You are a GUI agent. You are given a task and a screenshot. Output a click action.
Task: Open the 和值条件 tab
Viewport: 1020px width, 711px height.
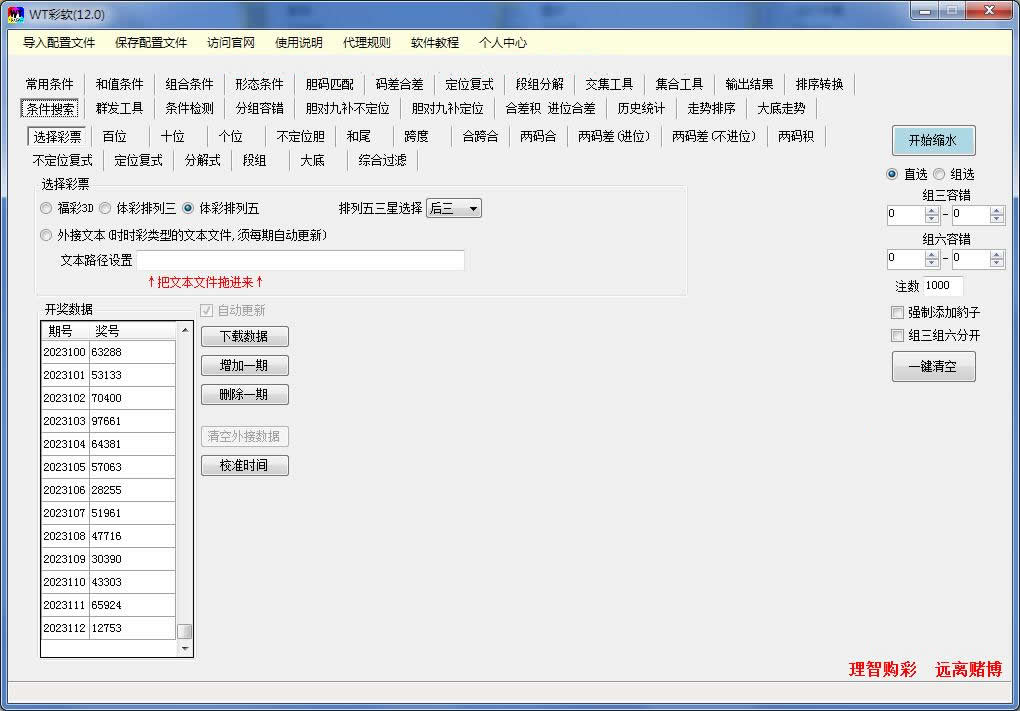[119, 84]
